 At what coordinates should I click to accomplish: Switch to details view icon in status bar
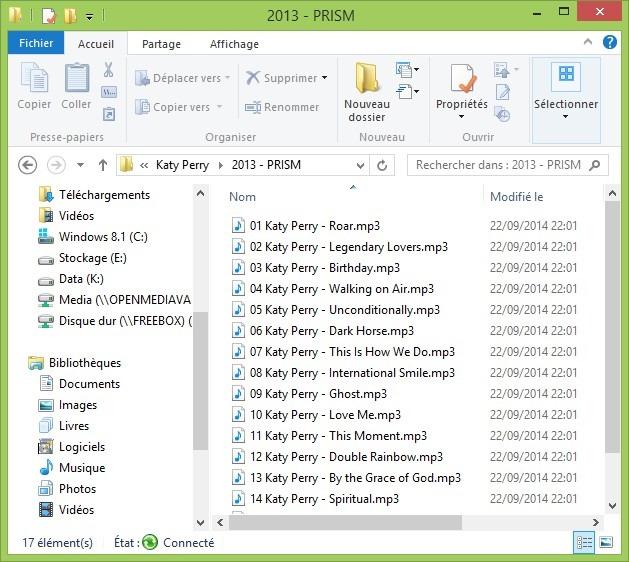(x=584, y=543)
